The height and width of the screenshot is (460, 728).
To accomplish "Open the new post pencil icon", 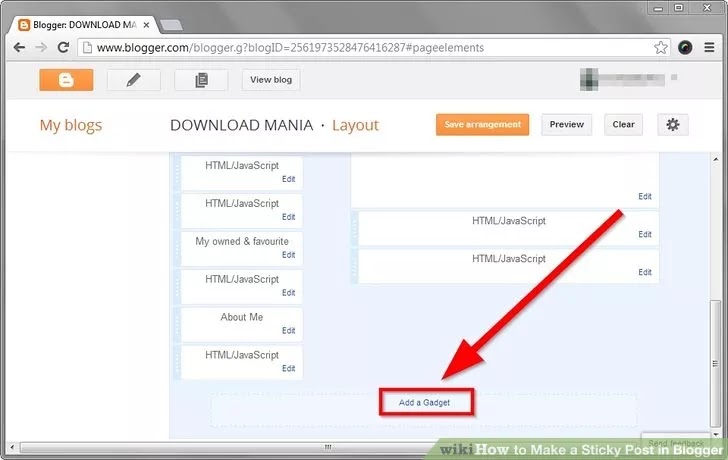I will [x=134, y=80].
